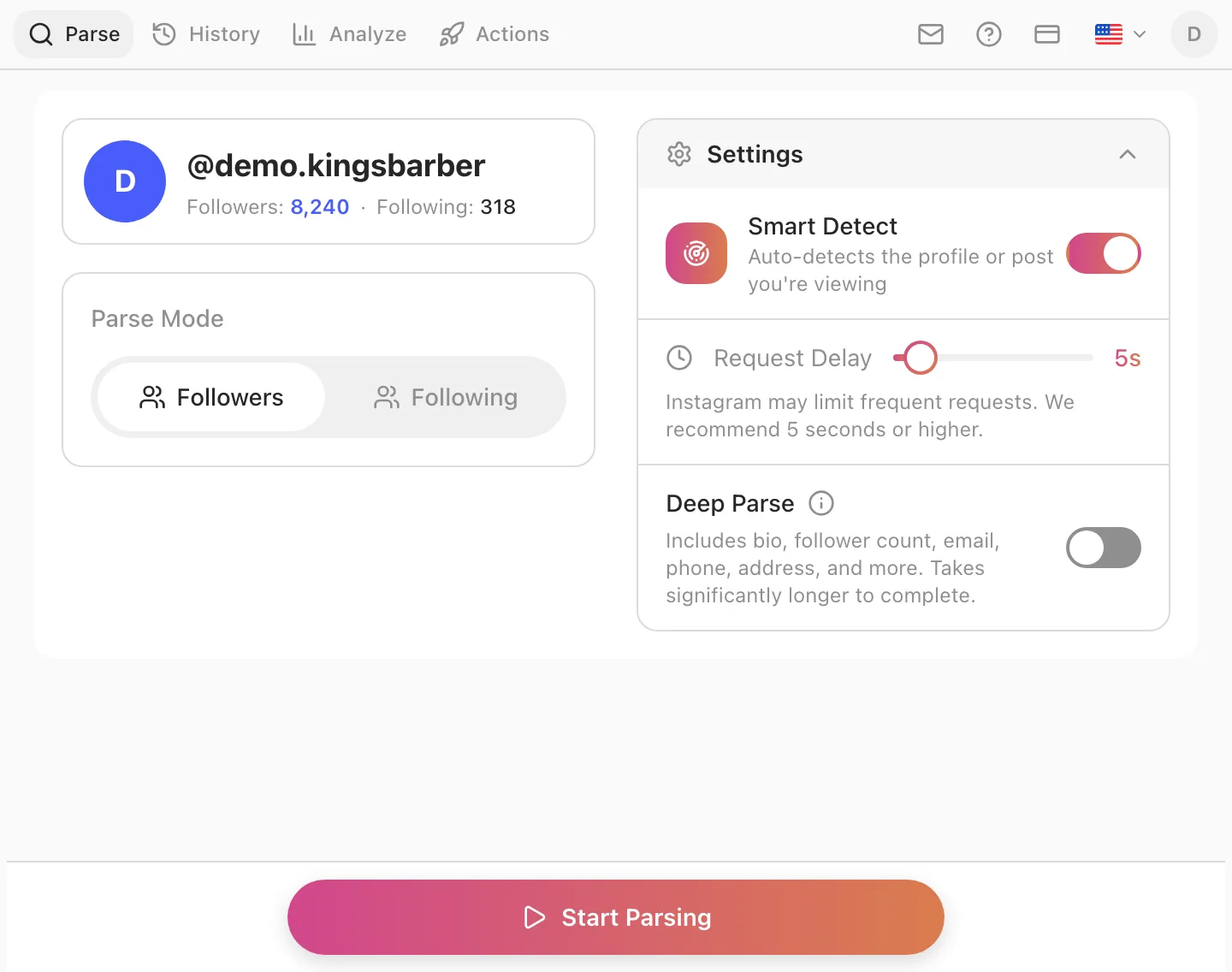The width and height of the screenshot is (1232, 972).
Task: Select Followers parse mode
Action: [211, 397]
